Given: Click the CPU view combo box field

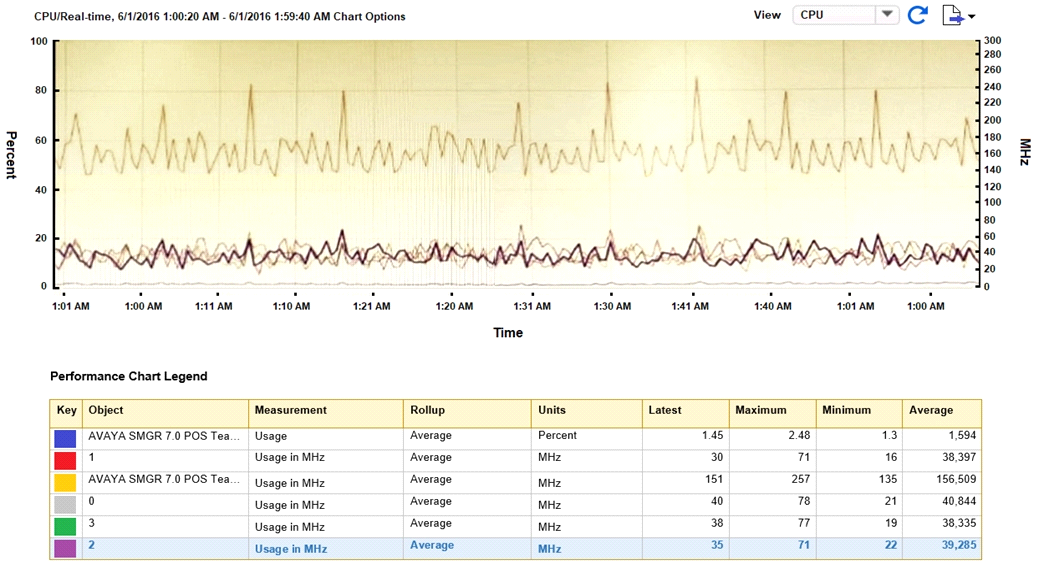Looking at the screenshot, I should 835,15.
